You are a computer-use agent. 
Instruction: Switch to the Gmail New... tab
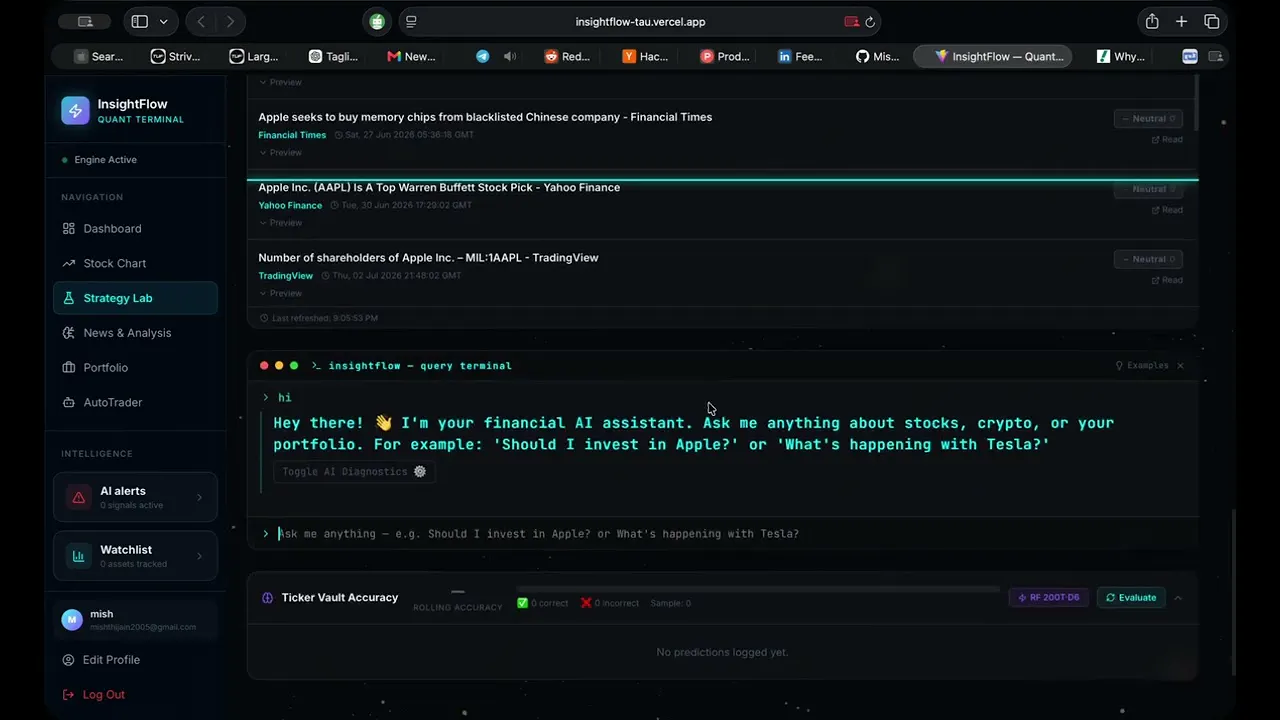point(411,57)
